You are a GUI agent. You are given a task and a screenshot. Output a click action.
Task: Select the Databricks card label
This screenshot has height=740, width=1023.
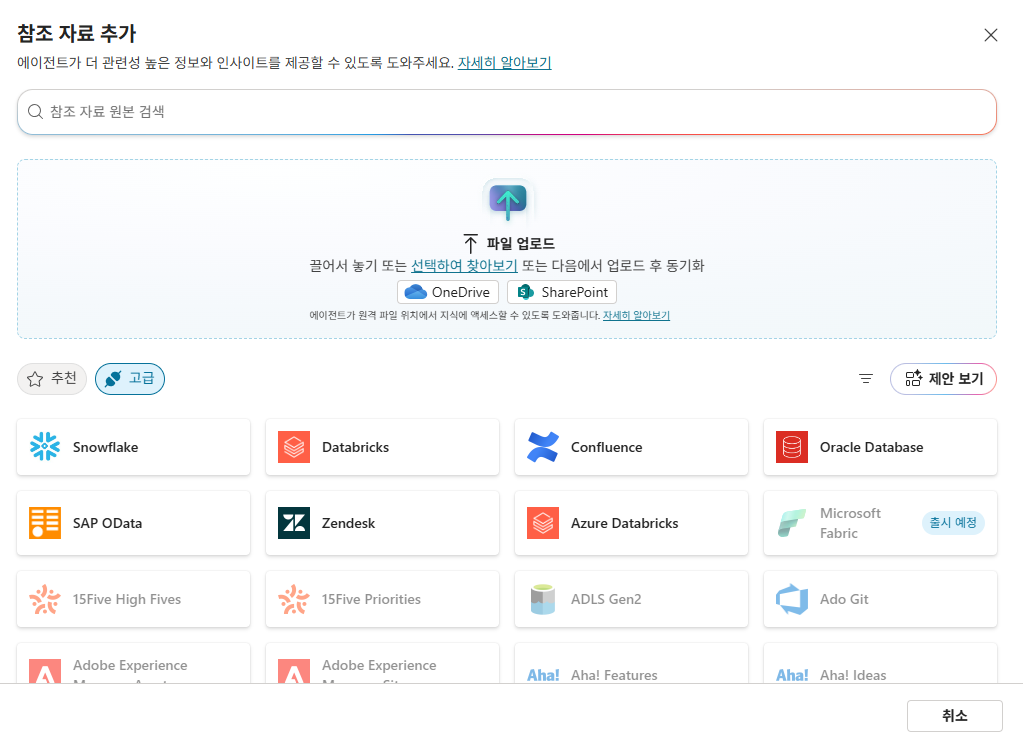(356, 447)
